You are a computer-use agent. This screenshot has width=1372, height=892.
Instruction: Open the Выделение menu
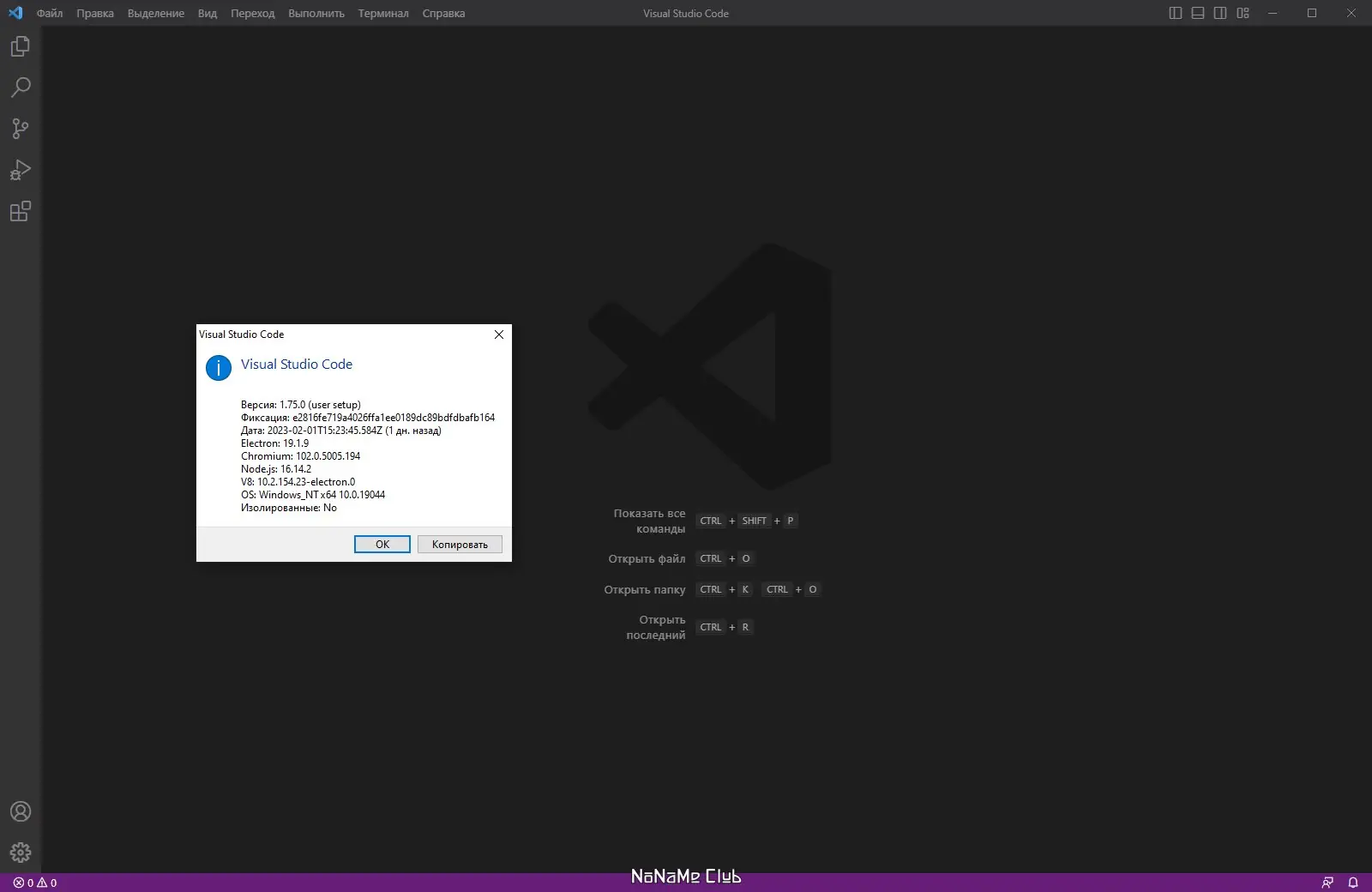pos(156,13)
